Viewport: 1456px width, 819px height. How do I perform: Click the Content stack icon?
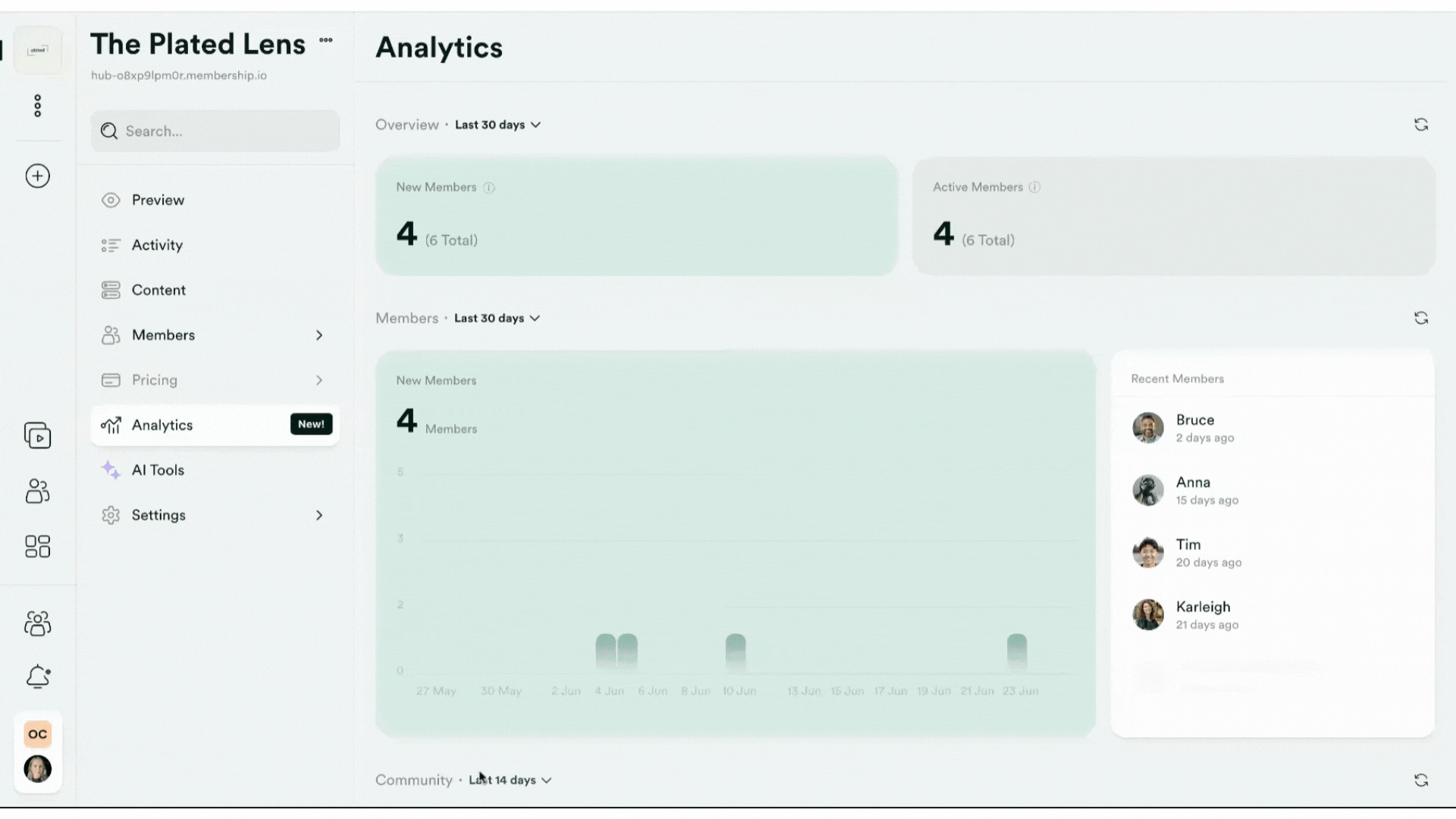[111, 290]
